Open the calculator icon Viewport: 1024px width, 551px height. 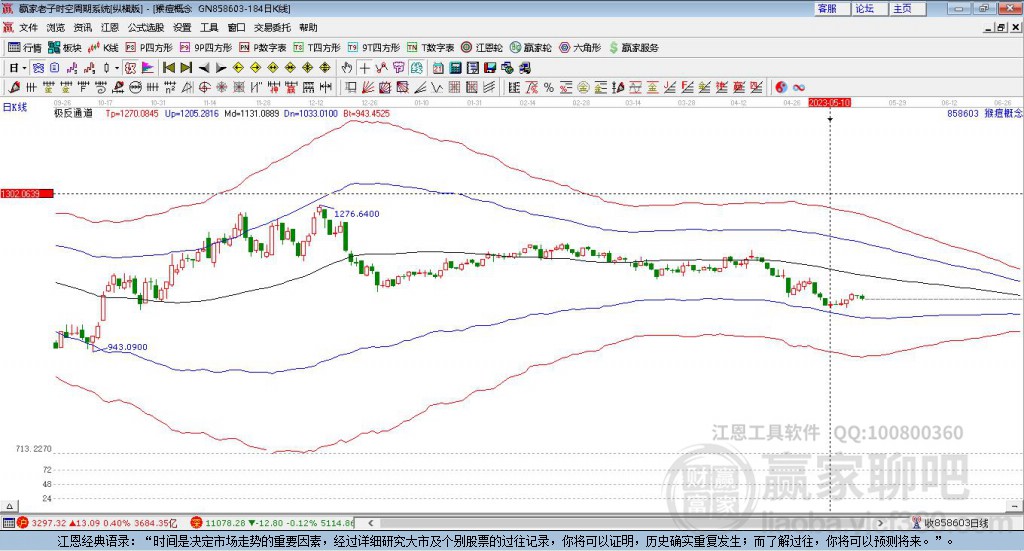click(x=455, y=68)
